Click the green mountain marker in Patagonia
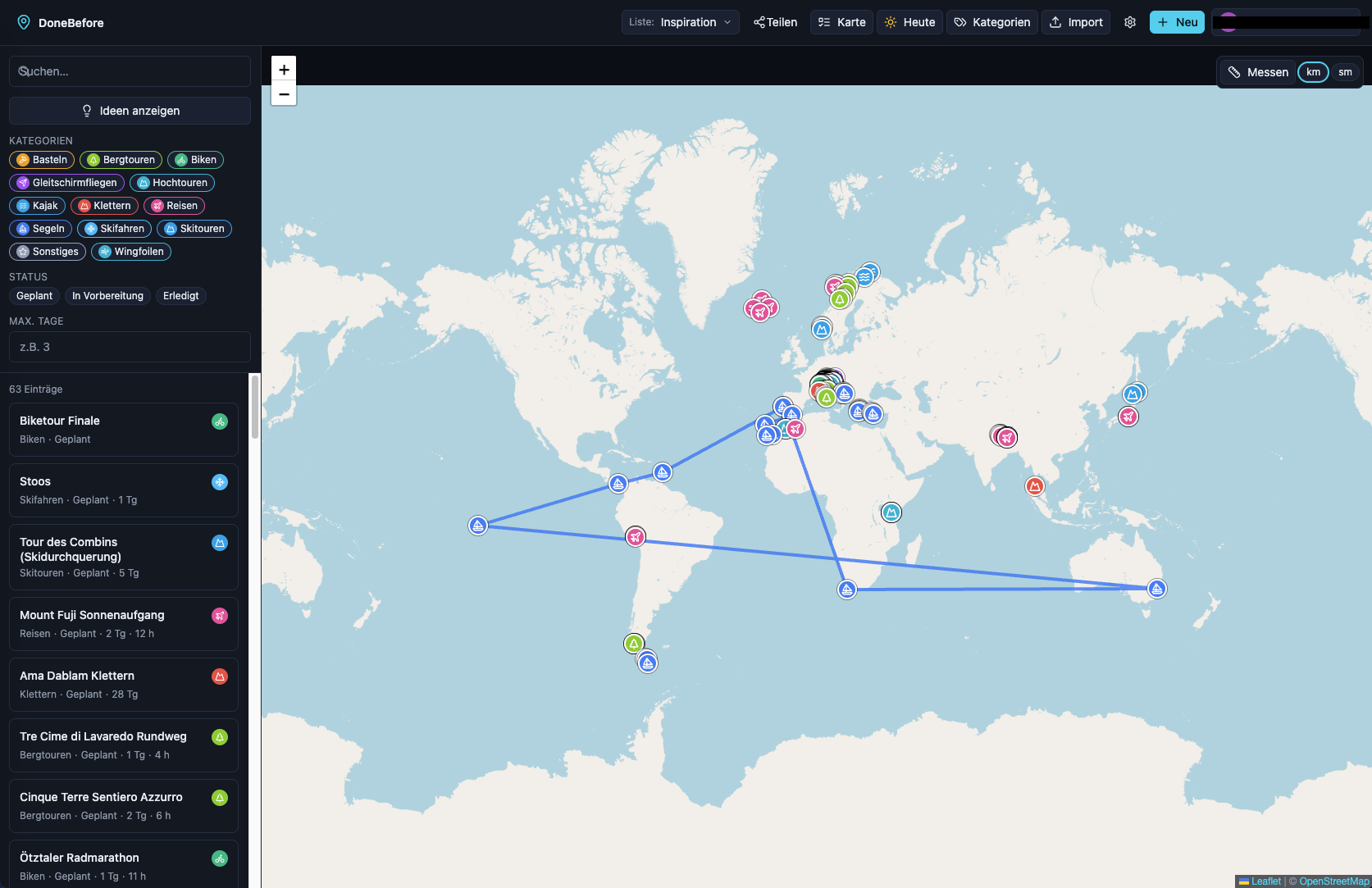This screenshot has height=888, width=1372. [x=634, y=644]
